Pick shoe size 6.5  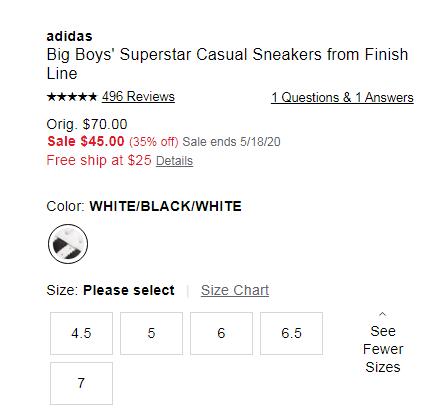(291, 333)
